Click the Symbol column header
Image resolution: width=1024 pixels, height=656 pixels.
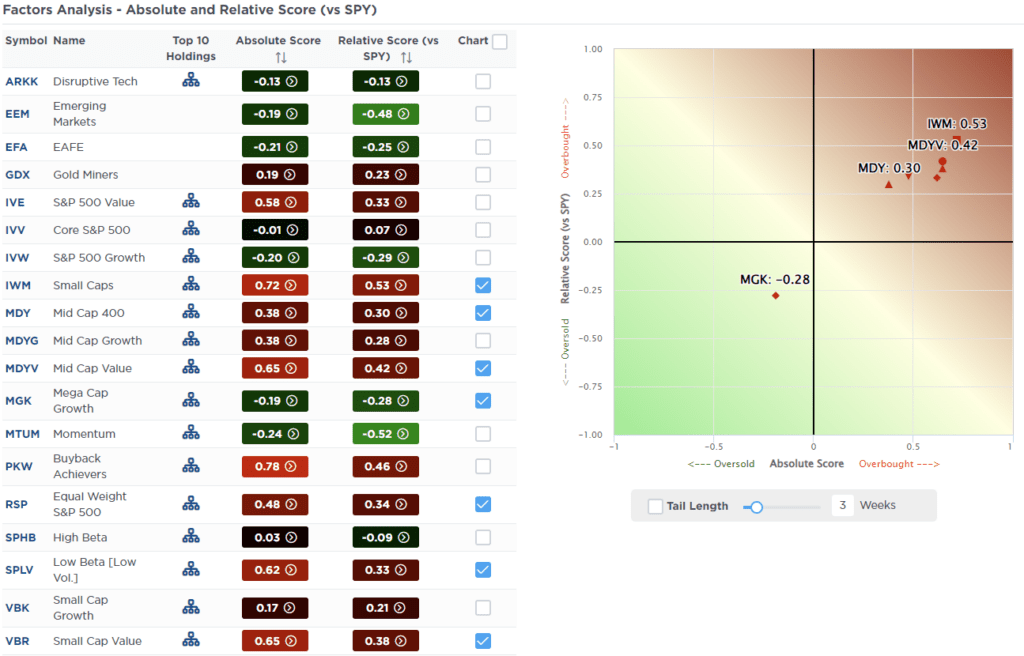26,41
